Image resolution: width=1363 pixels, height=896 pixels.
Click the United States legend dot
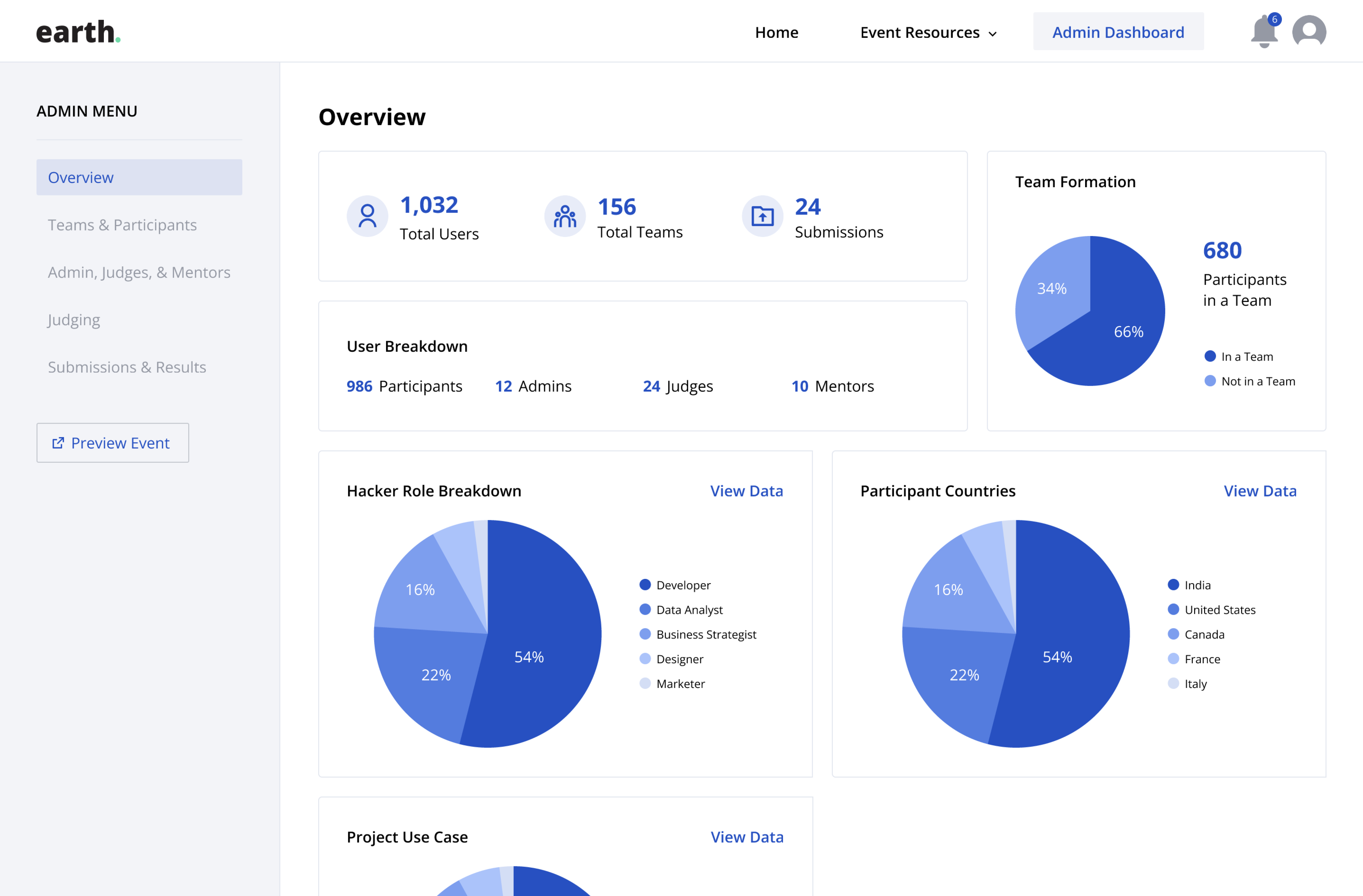pyautogui.click(x=1173, y=609)
